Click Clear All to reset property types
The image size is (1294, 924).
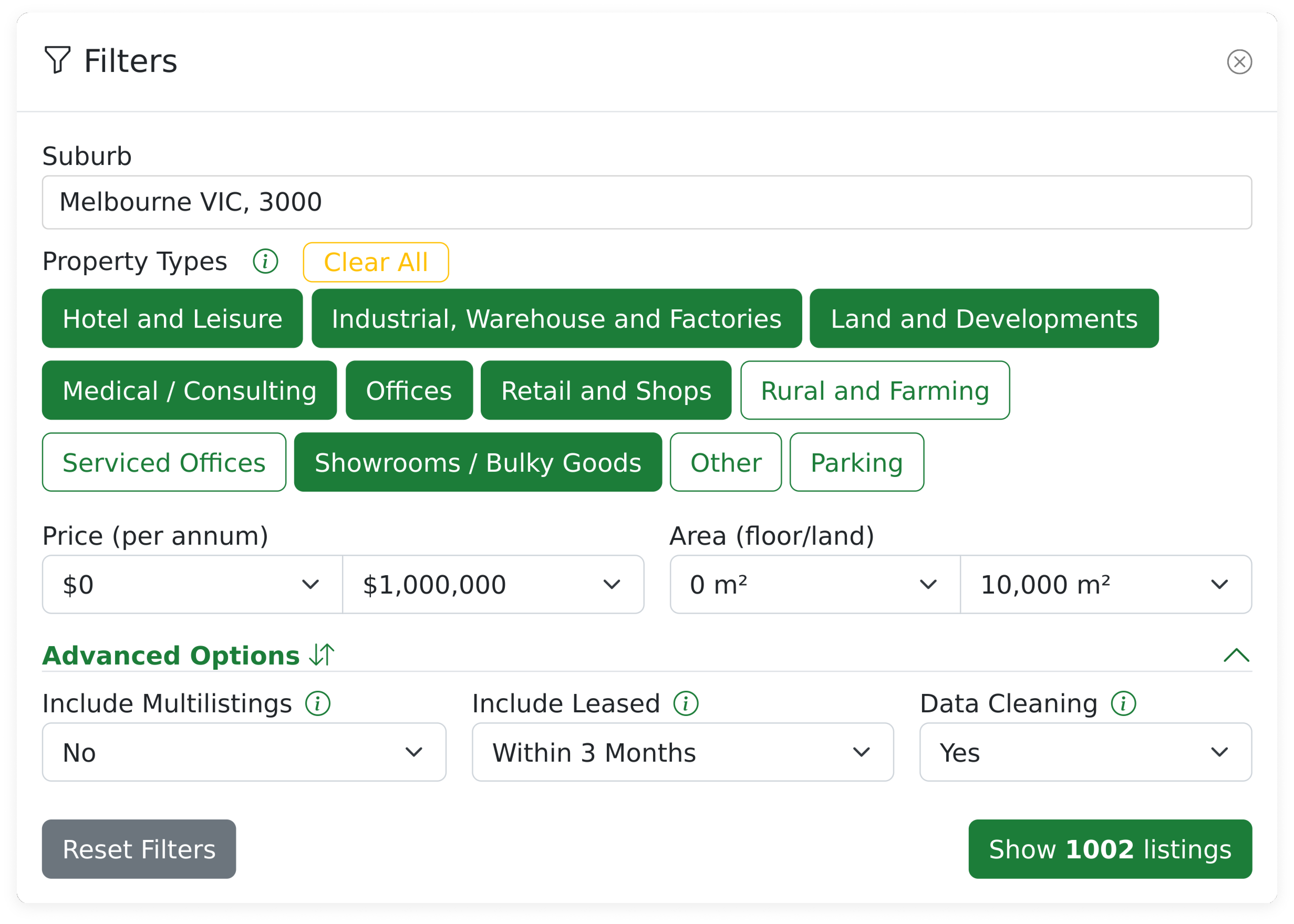(376, 262)
